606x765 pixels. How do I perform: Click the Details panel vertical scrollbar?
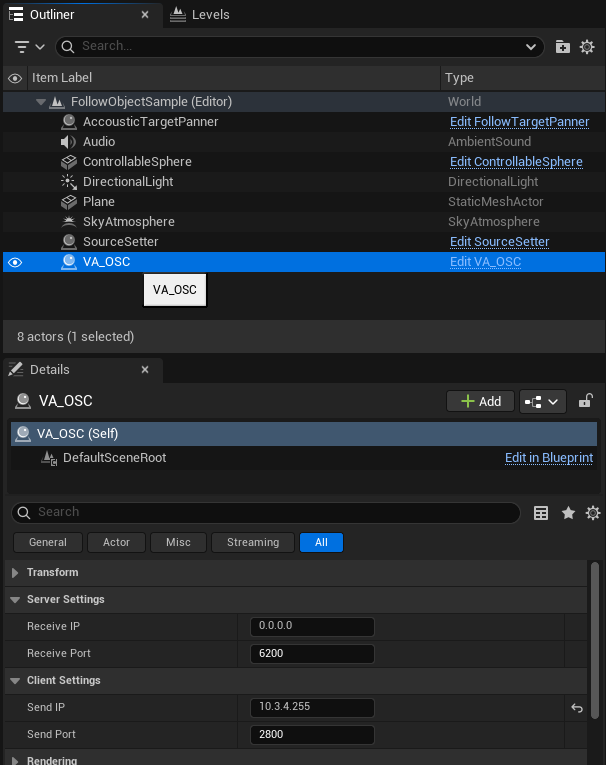pos(594,640)
